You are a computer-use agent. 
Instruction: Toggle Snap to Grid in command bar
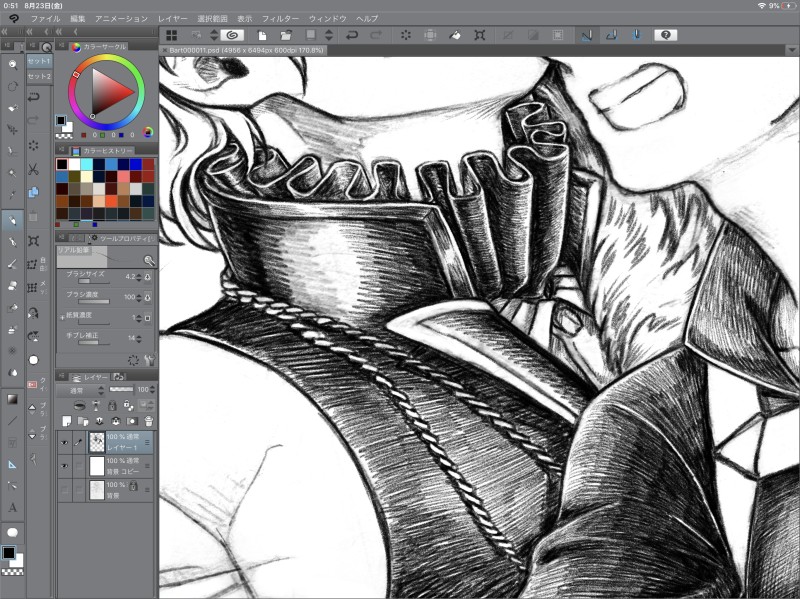coord(636,35)
